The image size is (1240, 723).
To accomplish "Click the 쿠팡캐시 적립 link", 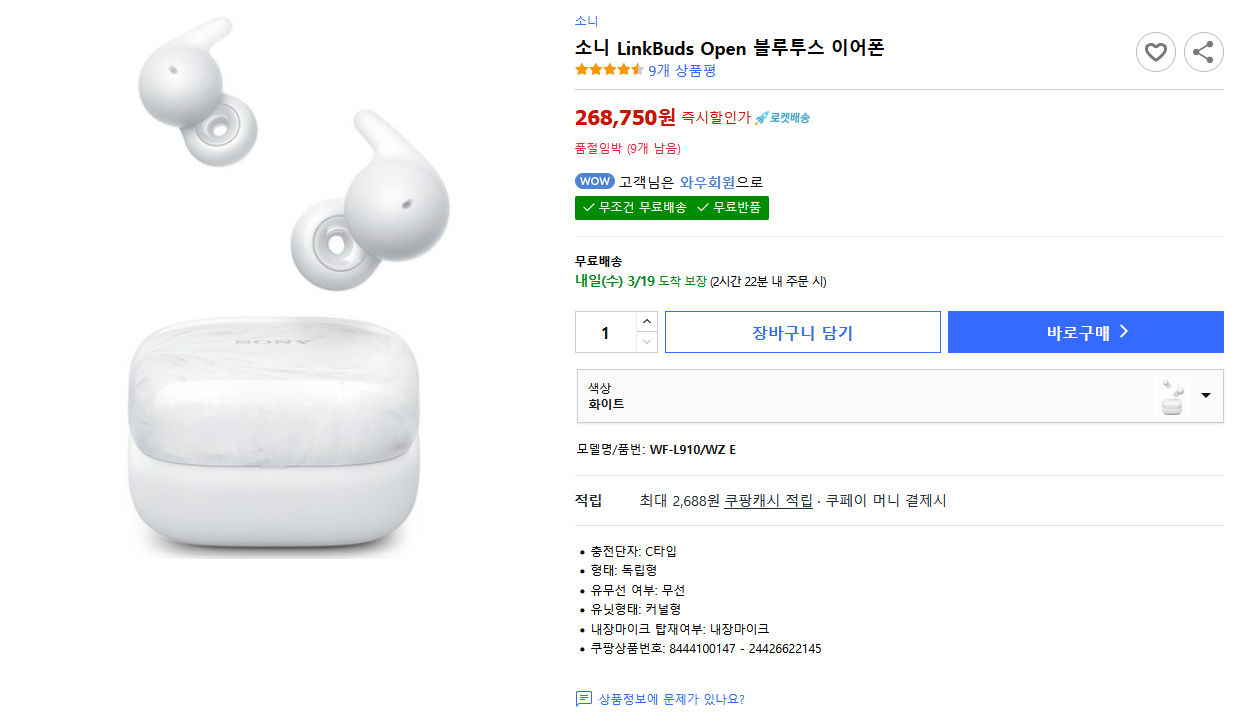I will [768, 500].
